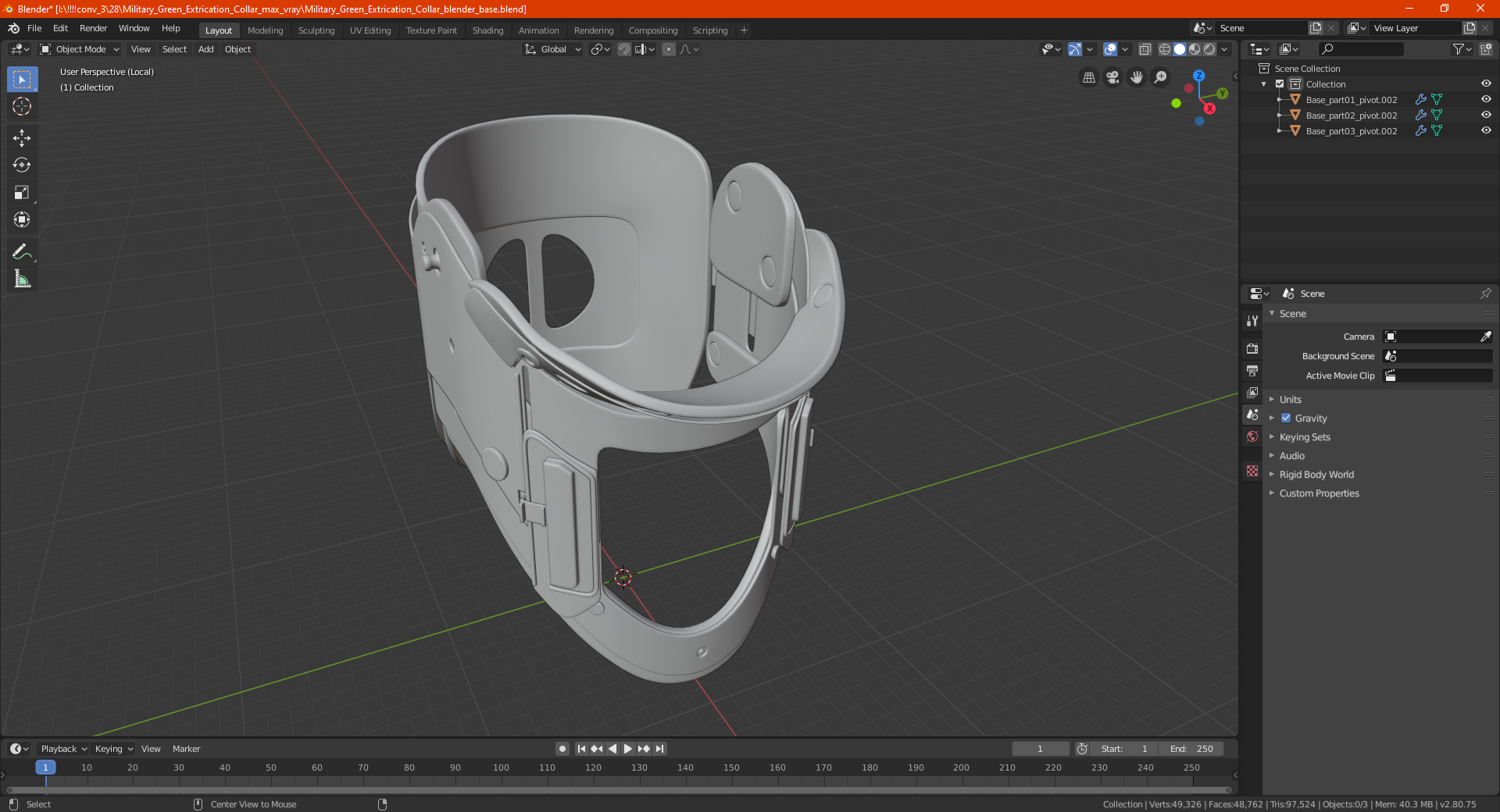The width and height of the screenshot is (1500, 812).
Task: Click the Z axis on navigation gizmo
Action: pos(1198,76)
